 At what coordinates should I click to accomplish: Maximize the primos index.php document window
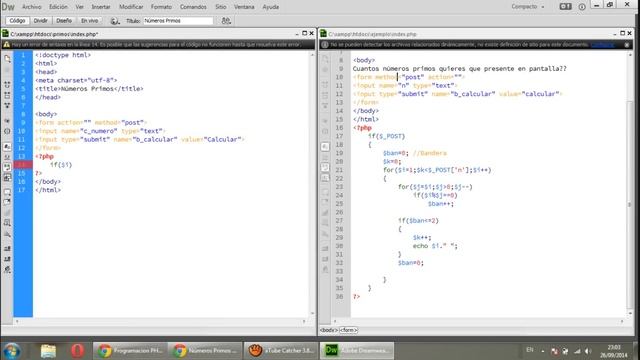click(x=304, y=33)
